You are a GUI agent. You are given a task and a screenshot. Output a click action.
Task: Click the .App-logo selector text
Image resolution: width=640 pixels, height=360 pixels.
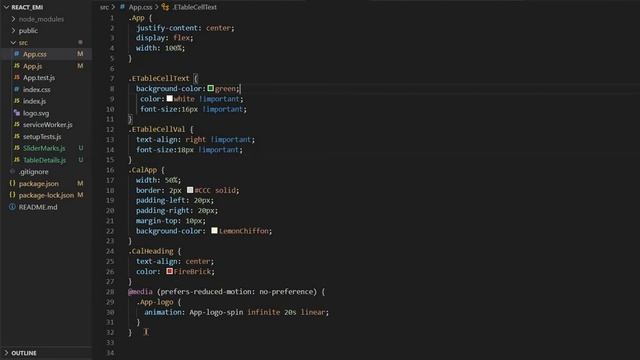(155, 302)
